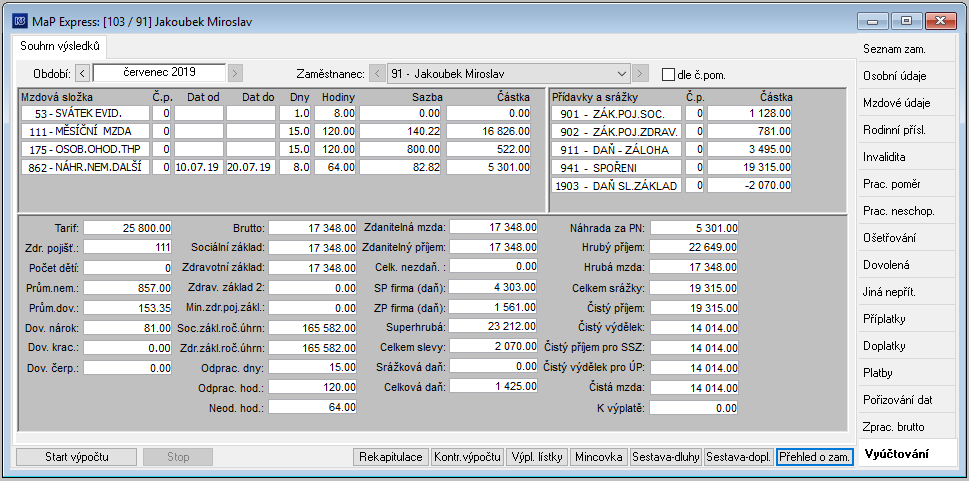Select the Vyúčtování section
Viewport: 969px width, 481px height.
click(907, 454)
